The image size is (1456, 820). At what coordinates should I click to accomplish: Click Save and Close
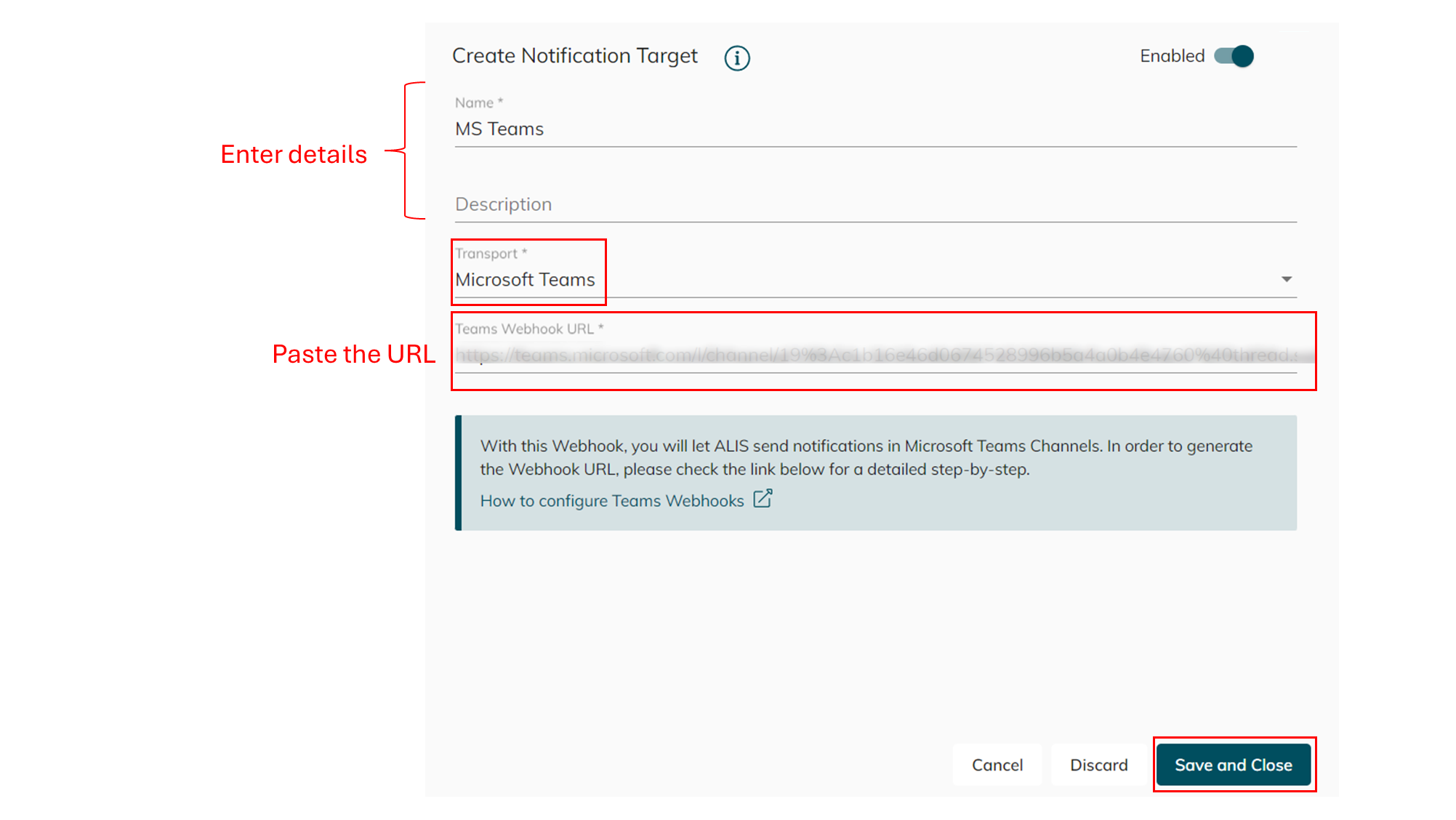[x=1233, y=765]
